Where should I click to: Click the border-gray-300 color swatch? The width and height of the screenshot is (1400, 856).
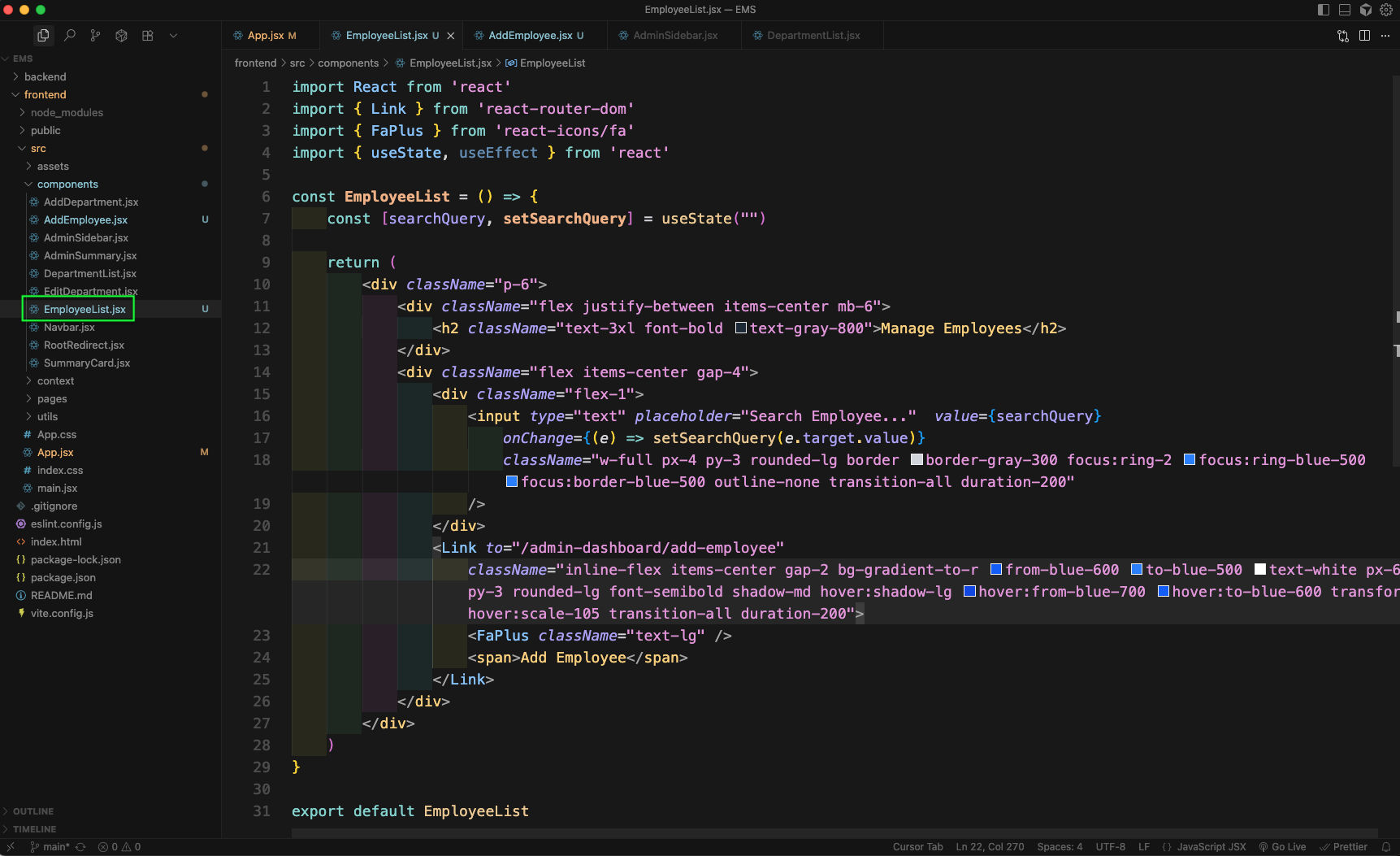pyautogui.click(x=917, y=459)
